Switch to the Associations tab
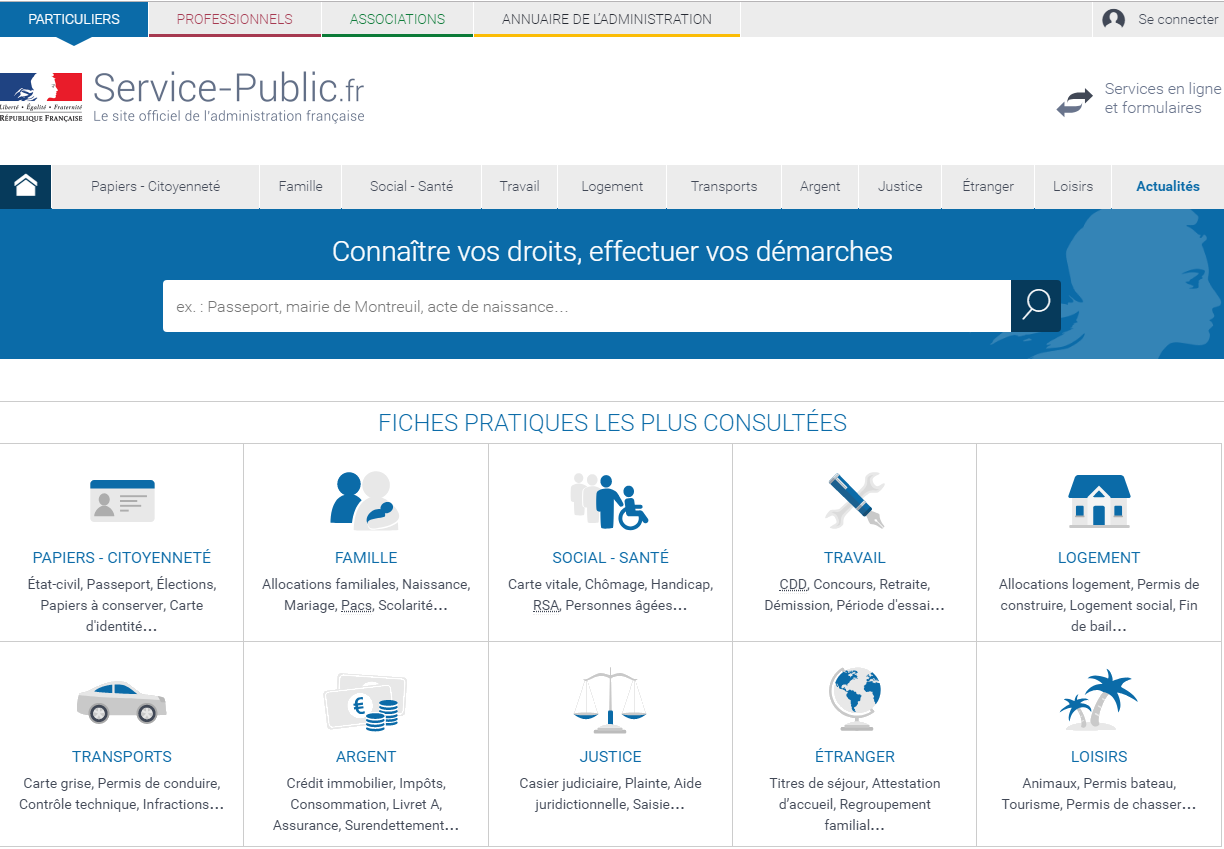1224x849 pixels. click(398, 19)
